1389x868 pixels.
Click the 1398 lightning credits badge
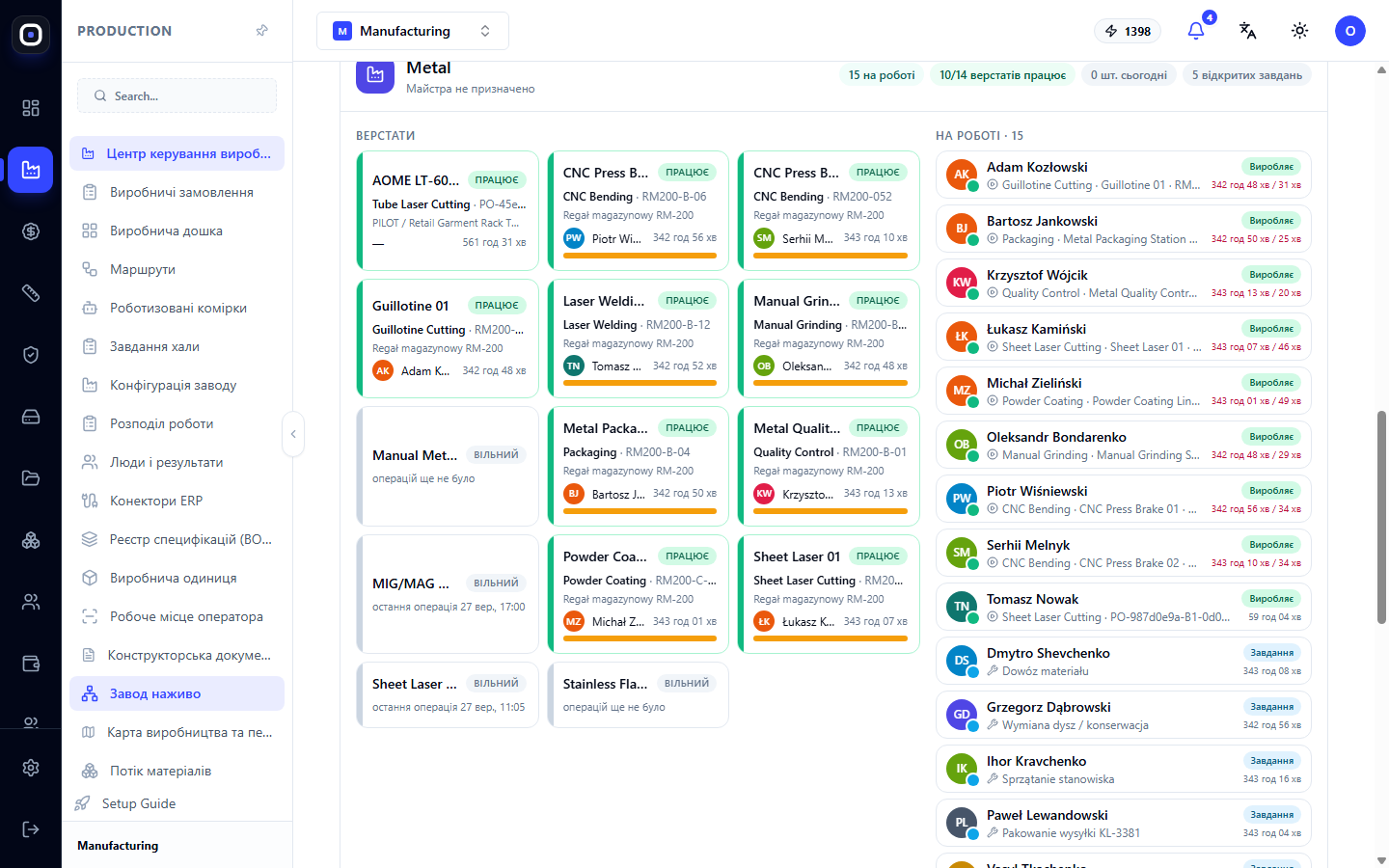(1128, 31)
